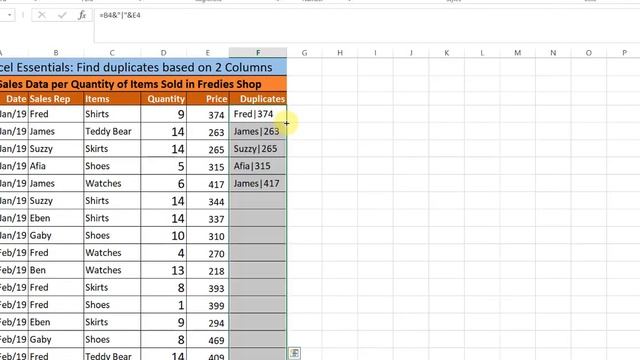The image size is (640, 360).
Task: Select column F header
Action: 258,53
